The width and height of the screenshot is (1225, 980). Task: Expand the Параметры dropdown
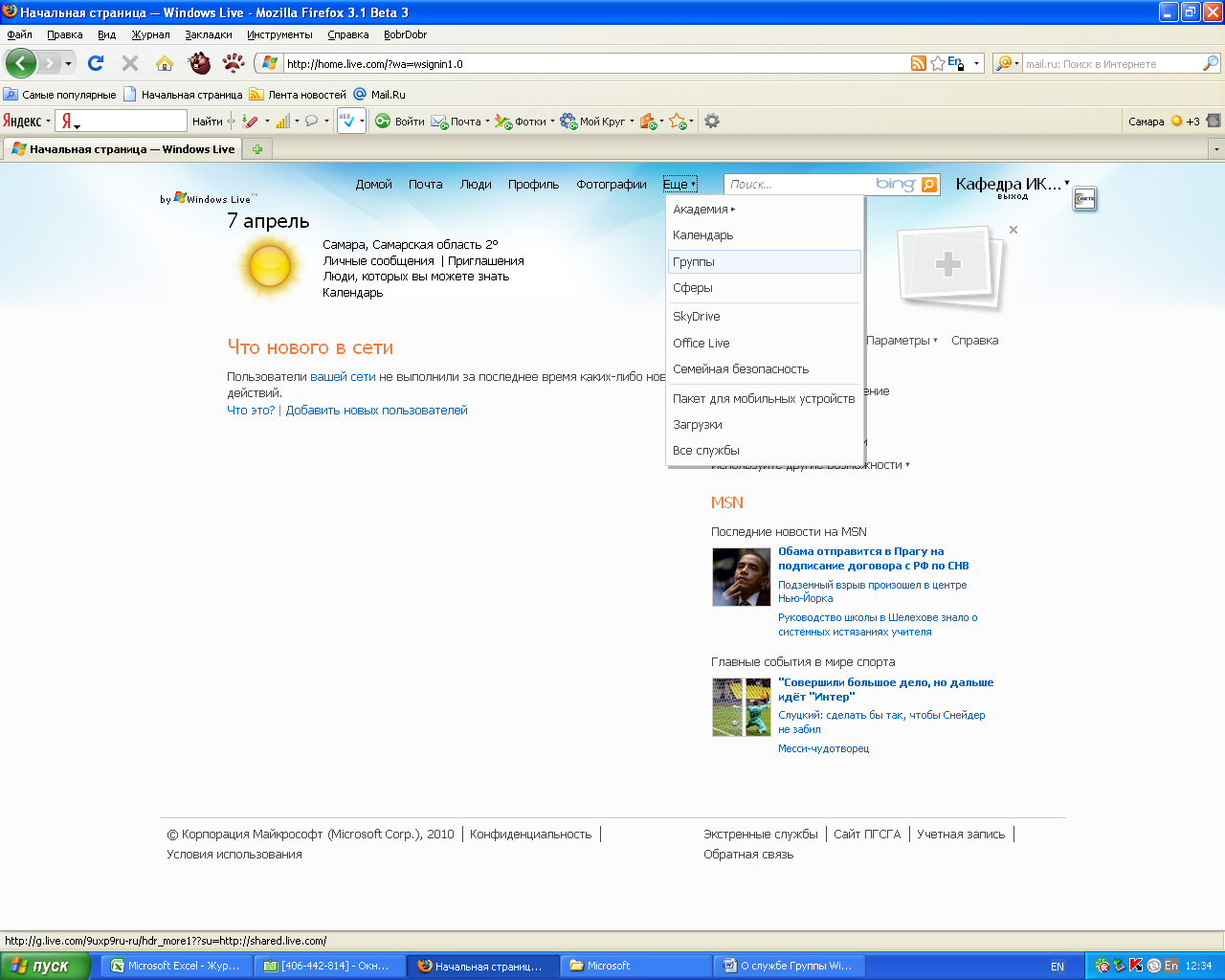coord(902,341)
